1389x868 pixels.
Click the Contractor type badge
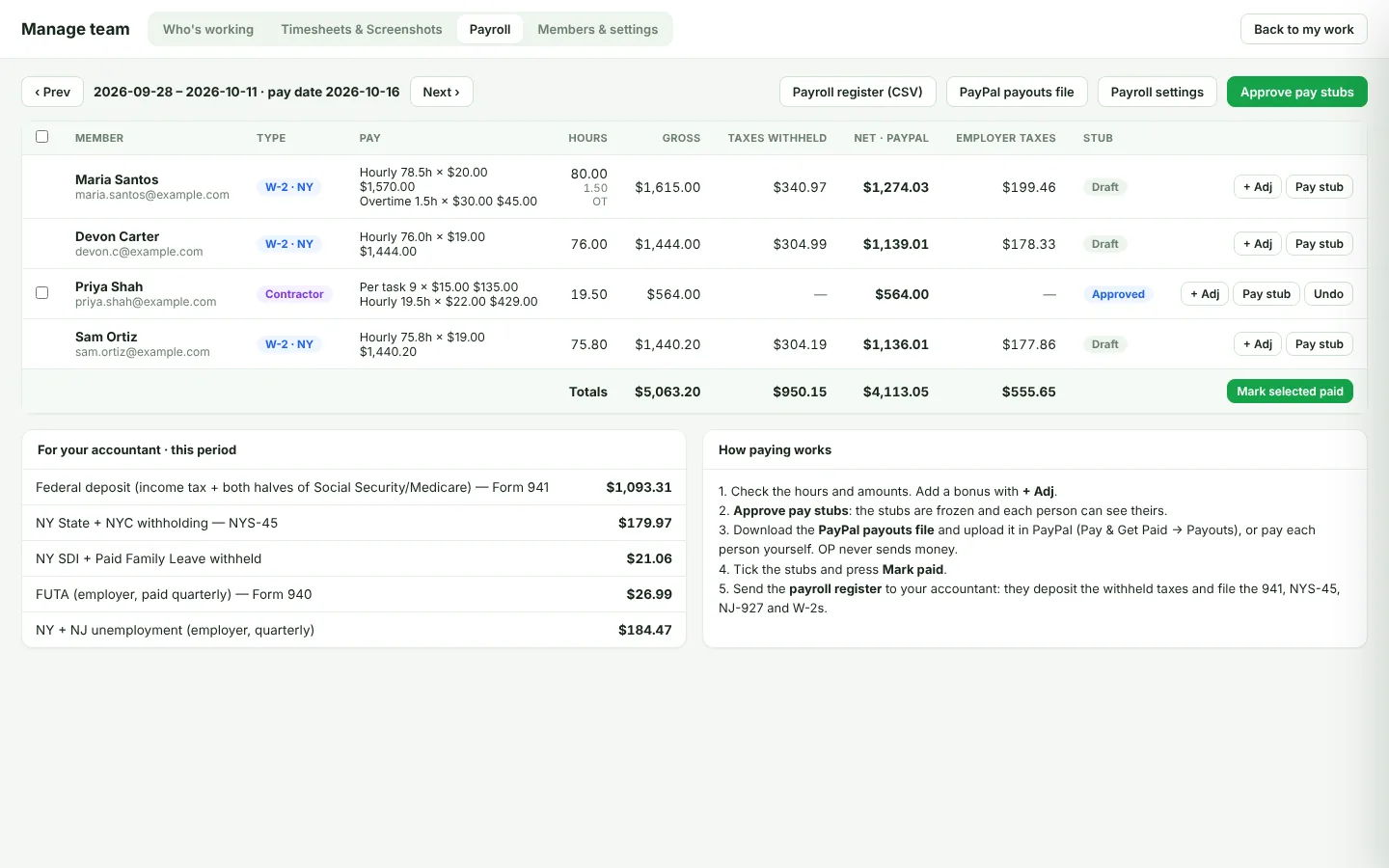pos(294,294)
